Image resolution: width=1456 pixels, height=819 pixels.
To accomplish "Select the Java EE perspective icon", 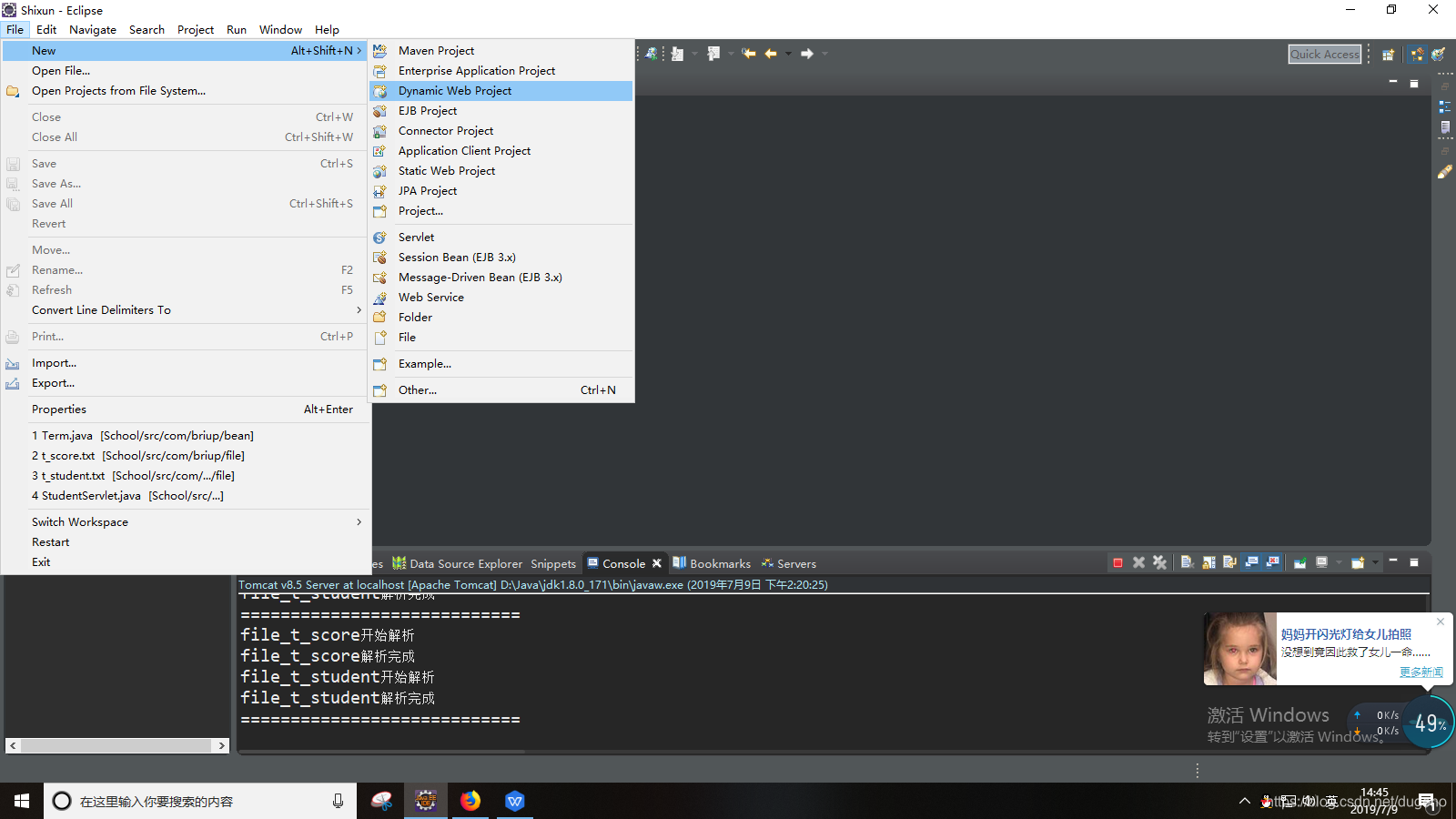I will (1417, 55).
